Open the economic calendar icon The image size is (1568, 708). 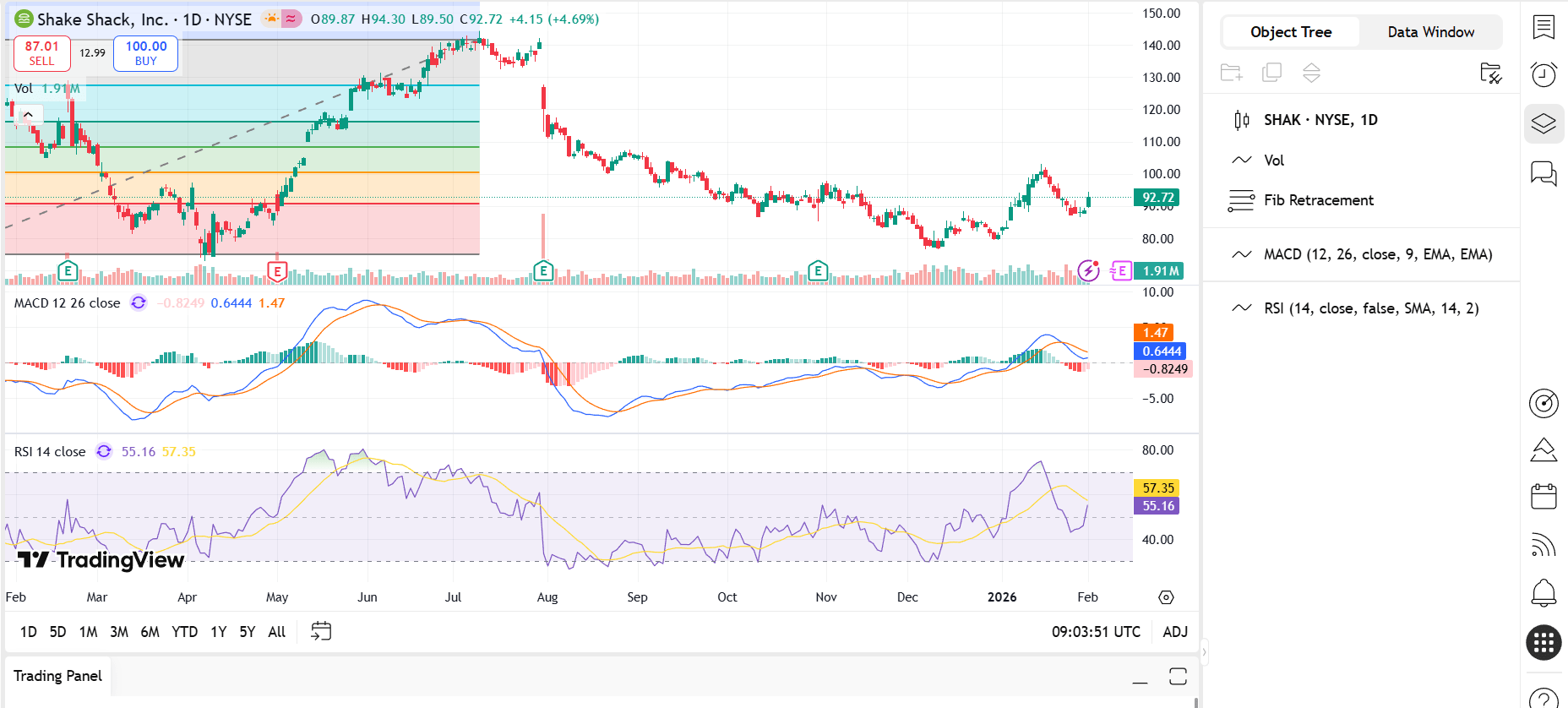pos(1543,497)
